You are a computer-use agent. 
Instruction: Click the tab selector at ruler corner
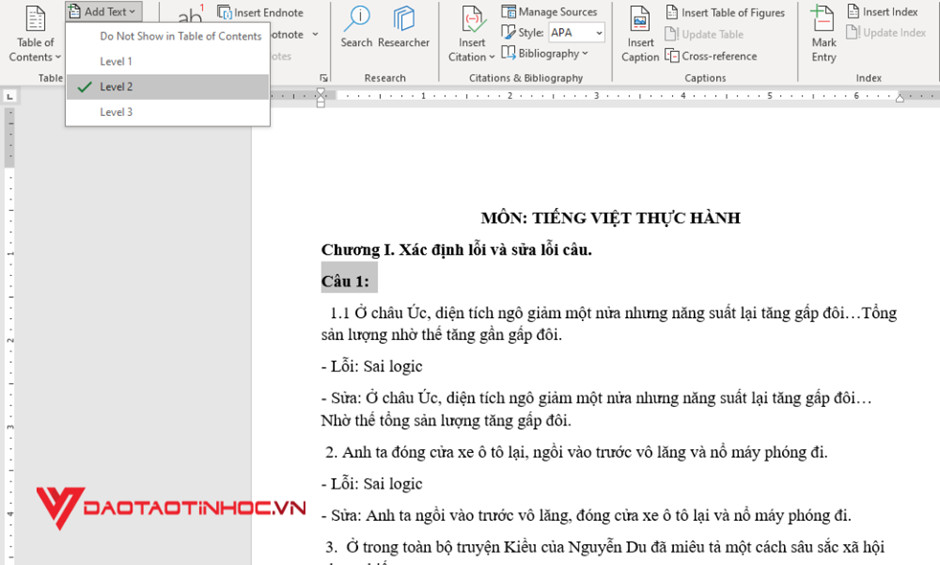point(10,96)
